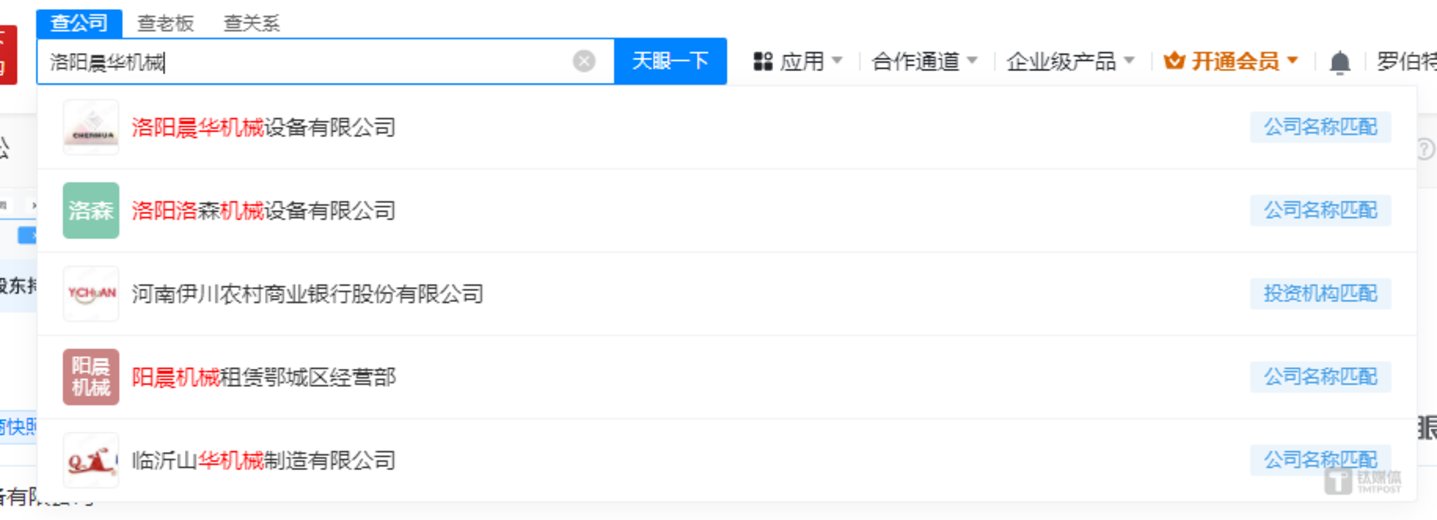Open the 企业级产品 dropdown
Screen dimensions: 1437x520
point(1070,62)
